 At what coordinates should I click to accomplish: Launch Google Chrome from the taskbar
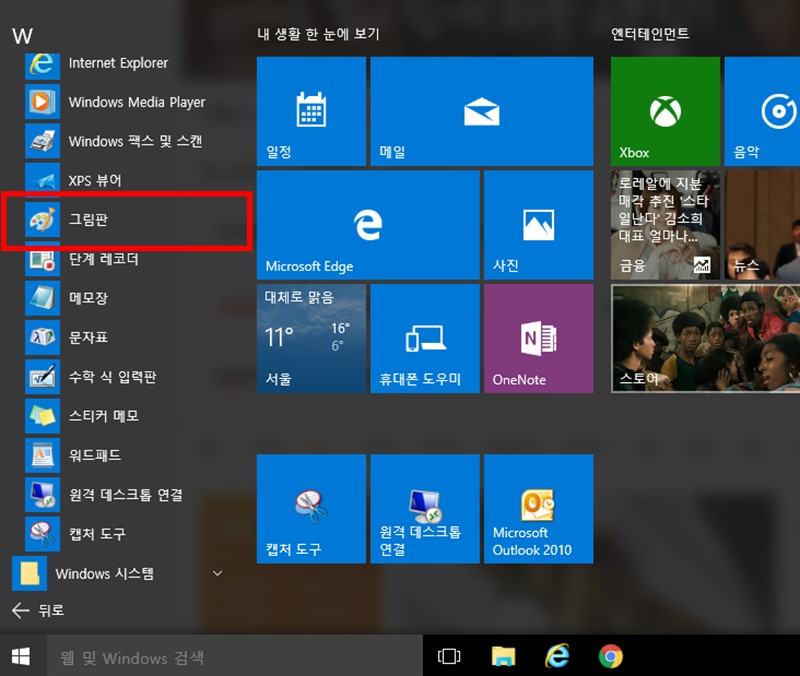coord(611,657)
